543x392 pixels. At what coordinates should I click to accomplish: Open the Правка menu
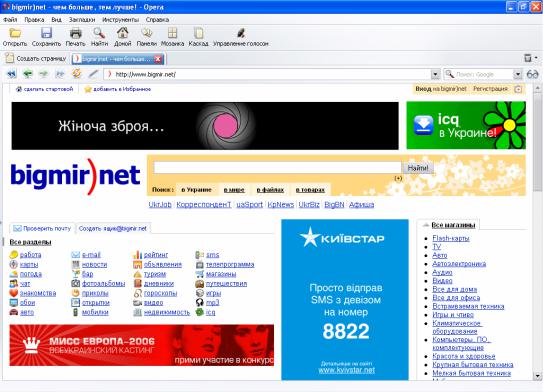click(34, 20)
